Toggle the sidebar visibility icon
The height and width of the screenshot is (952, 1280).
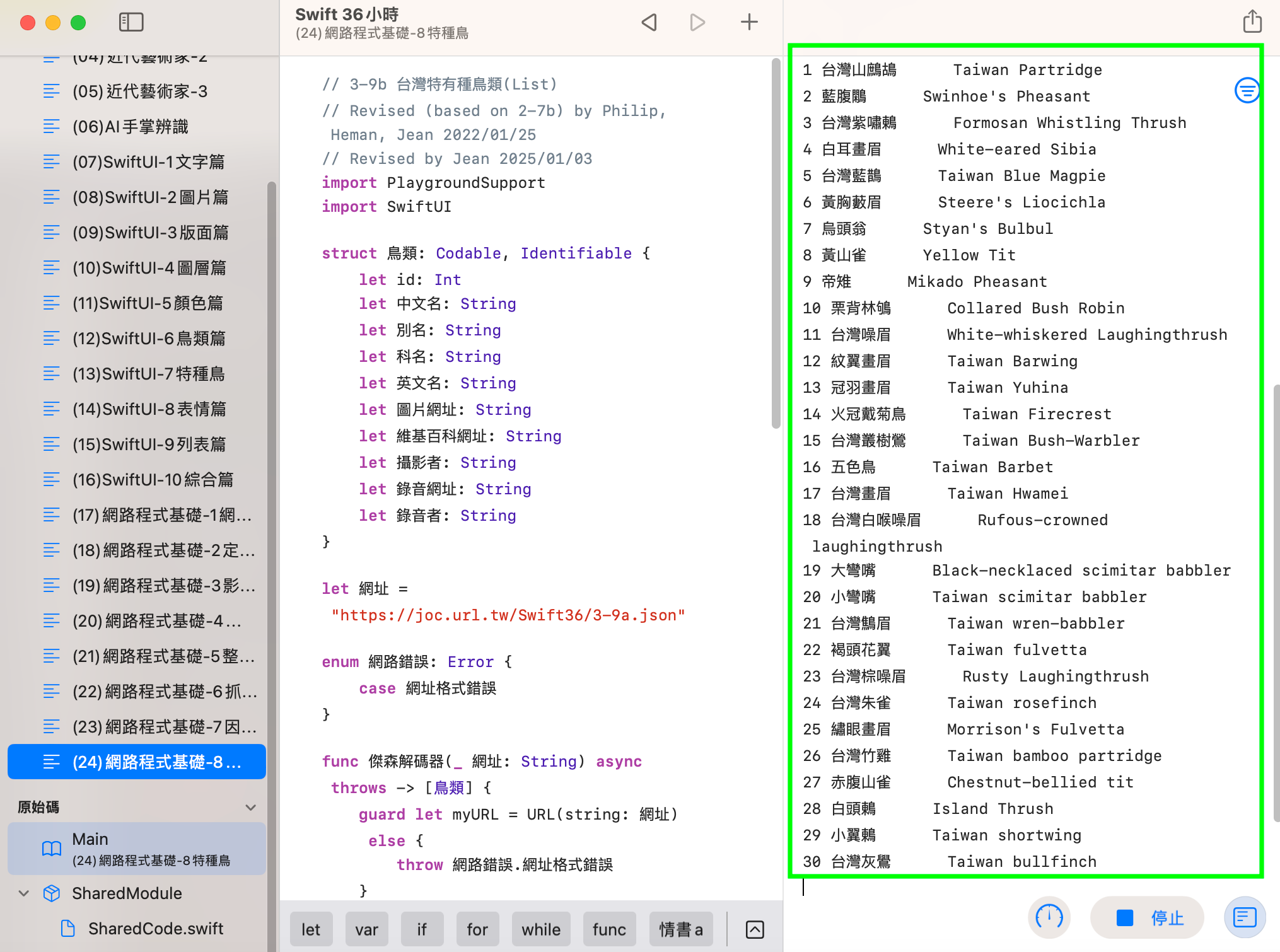point(131,23)
